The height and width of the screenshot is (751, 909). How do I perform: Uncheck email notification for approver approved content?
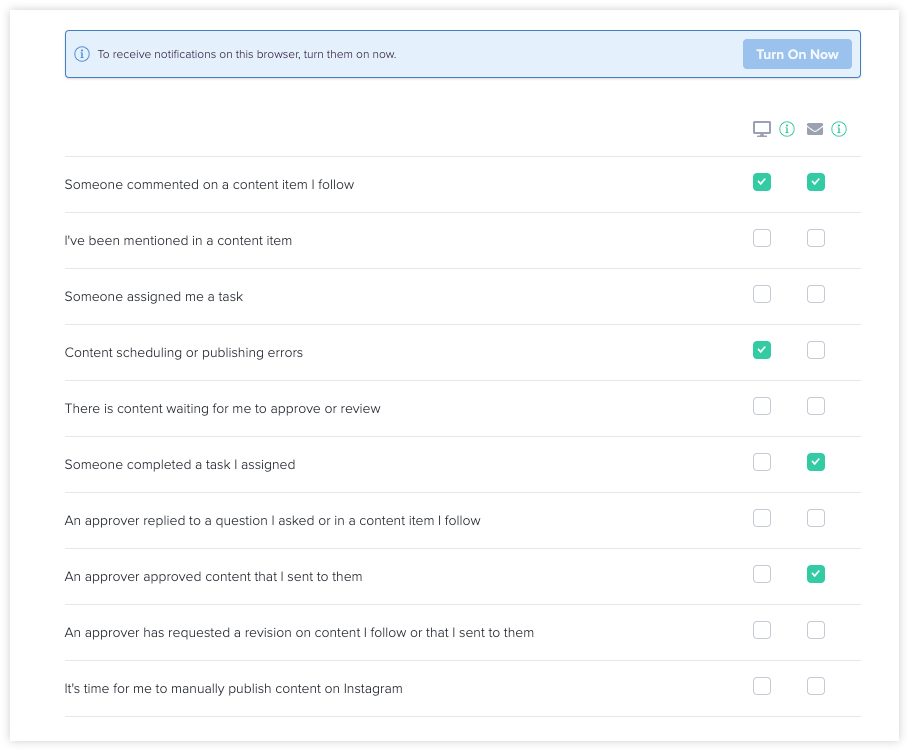pos(816,574)
